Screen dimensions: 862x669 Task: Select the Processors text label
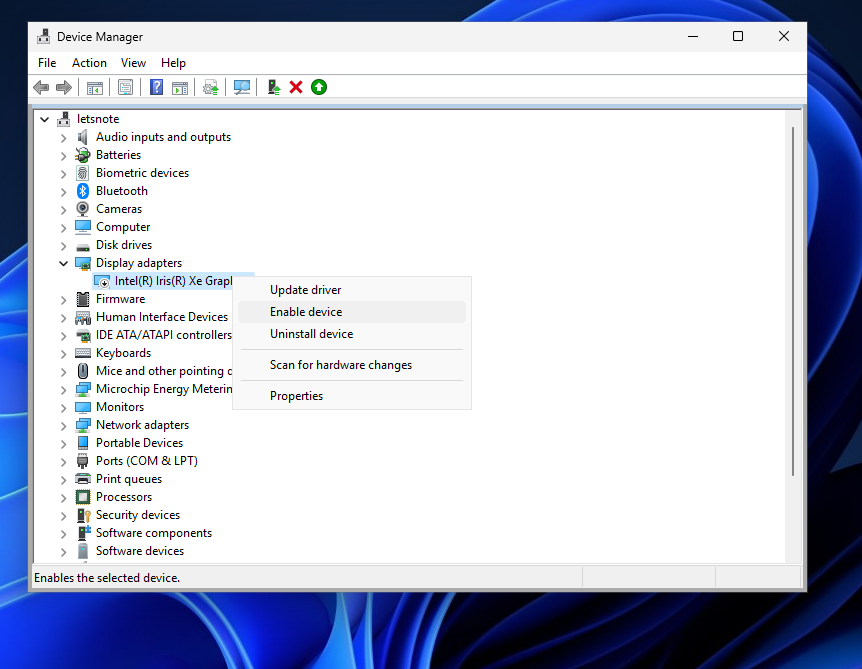[124, 497]
